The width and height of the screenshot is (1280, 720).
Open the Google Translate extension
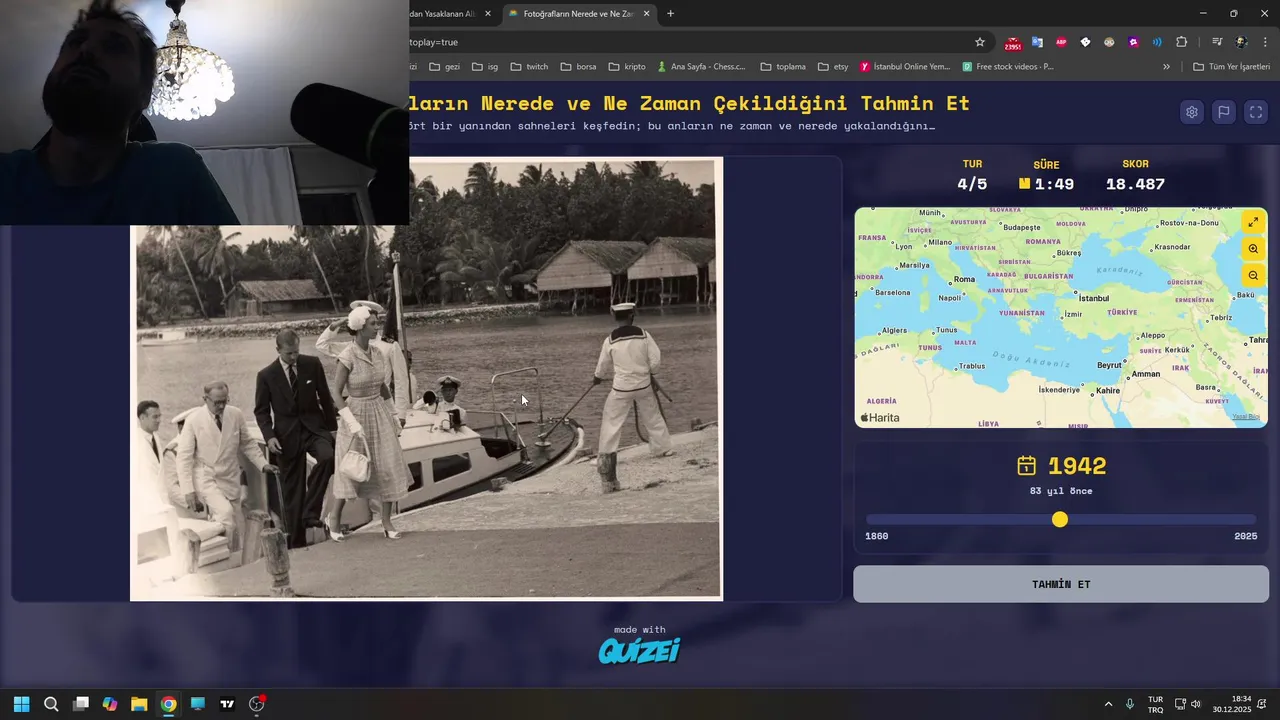coord(1037,42)
